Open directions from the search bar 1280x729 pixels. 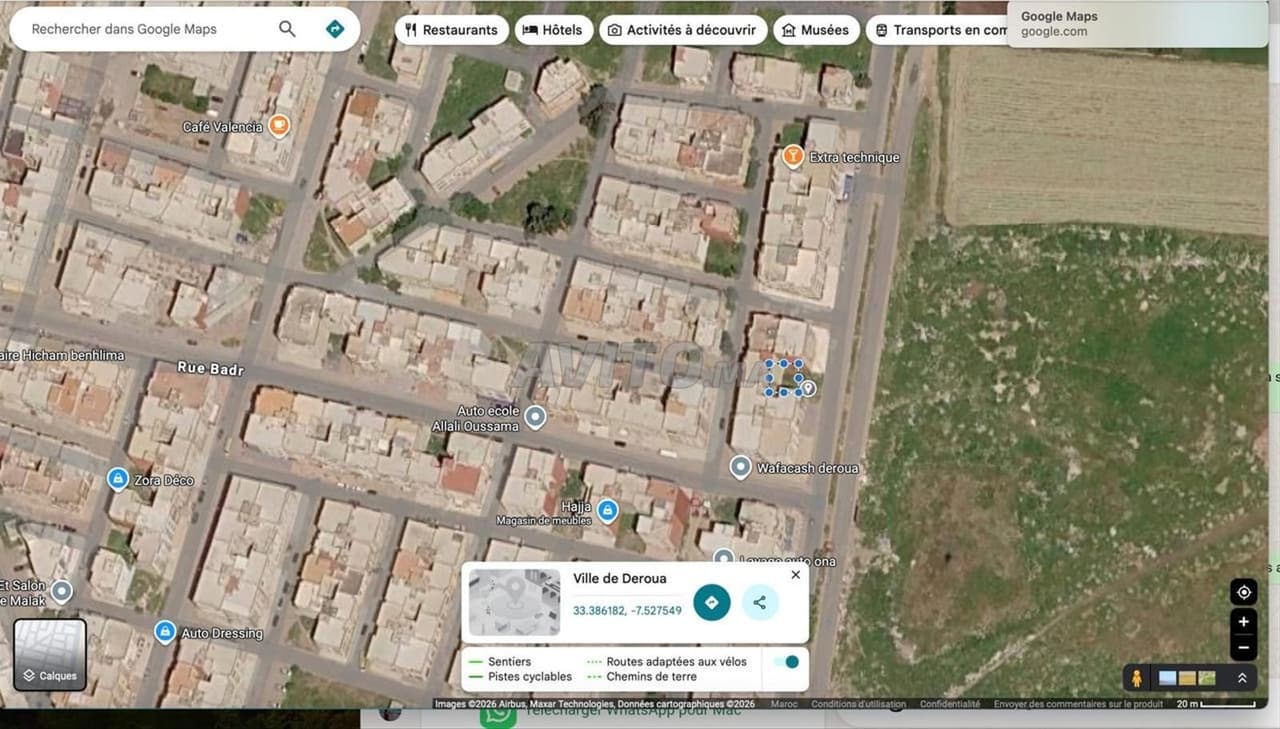(x=335, y=29)
